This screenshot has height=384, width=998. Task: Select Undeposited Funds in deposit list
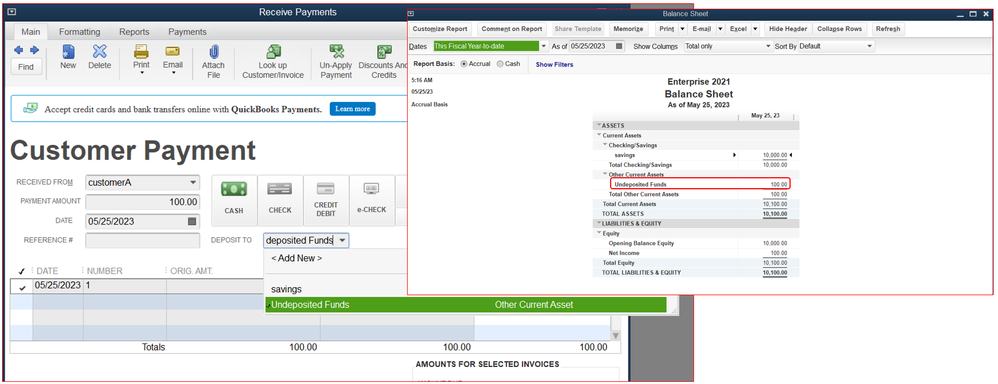pyautogui.click(x=466, y=305)
